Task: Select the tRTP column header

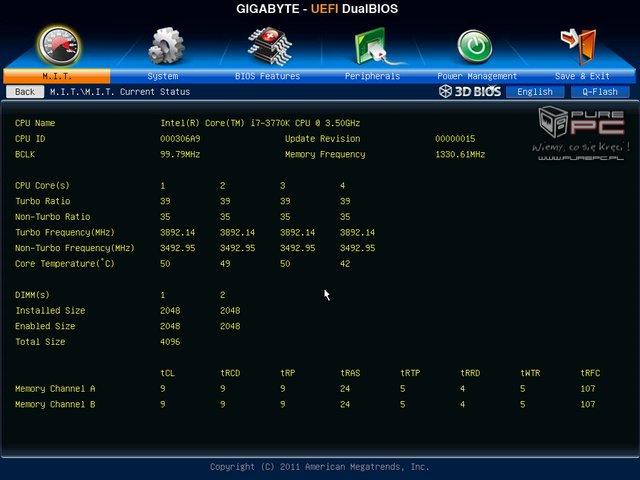Action: tap(410, 373)
